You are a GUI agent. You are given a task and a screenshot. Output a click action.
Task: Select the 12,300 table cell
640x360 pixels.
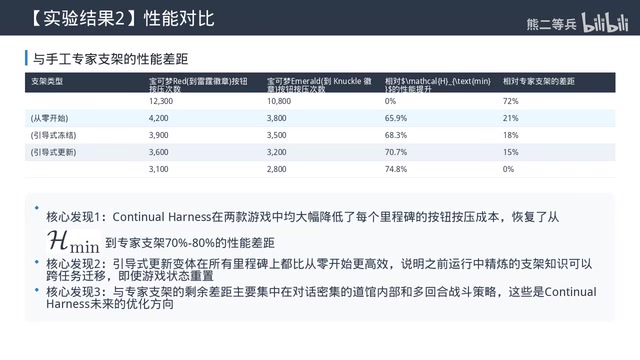tap(161, 101)
